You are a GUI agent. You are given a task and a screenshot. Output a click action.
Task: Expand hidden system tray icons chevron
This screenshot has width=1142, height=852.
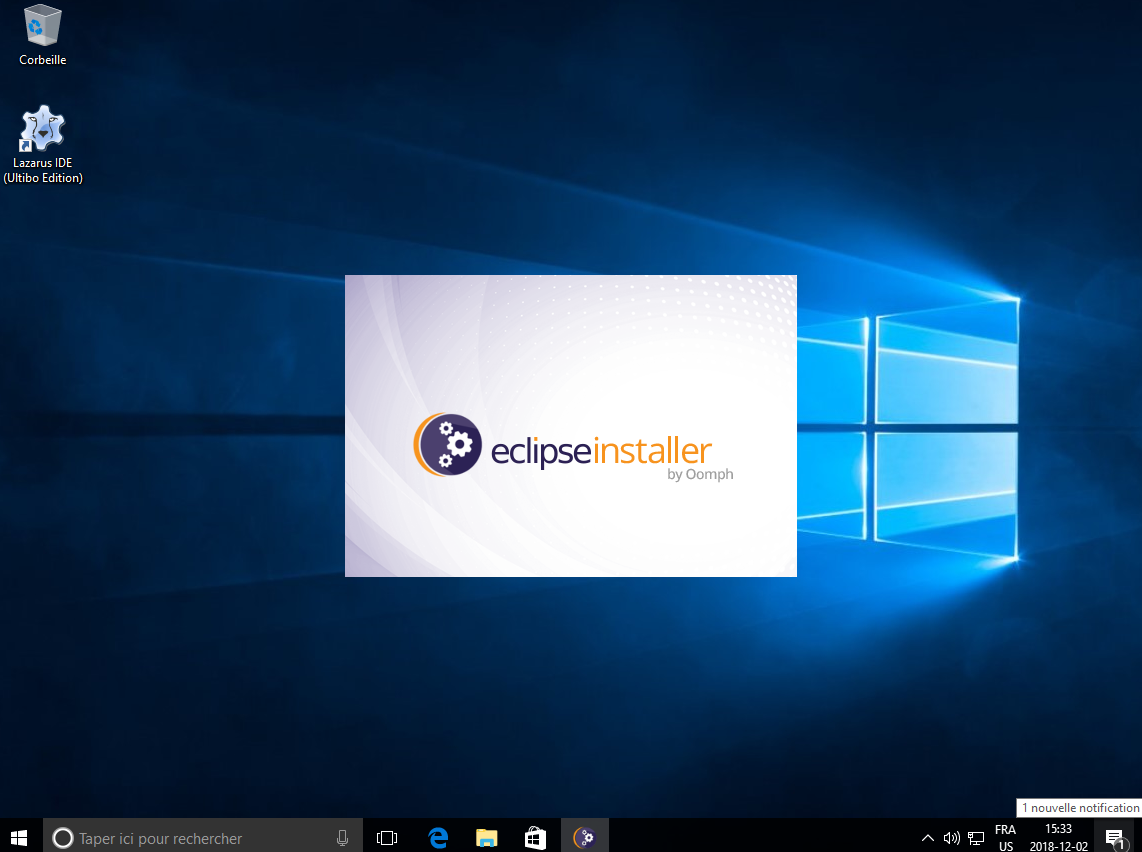(x=928, y=838)
